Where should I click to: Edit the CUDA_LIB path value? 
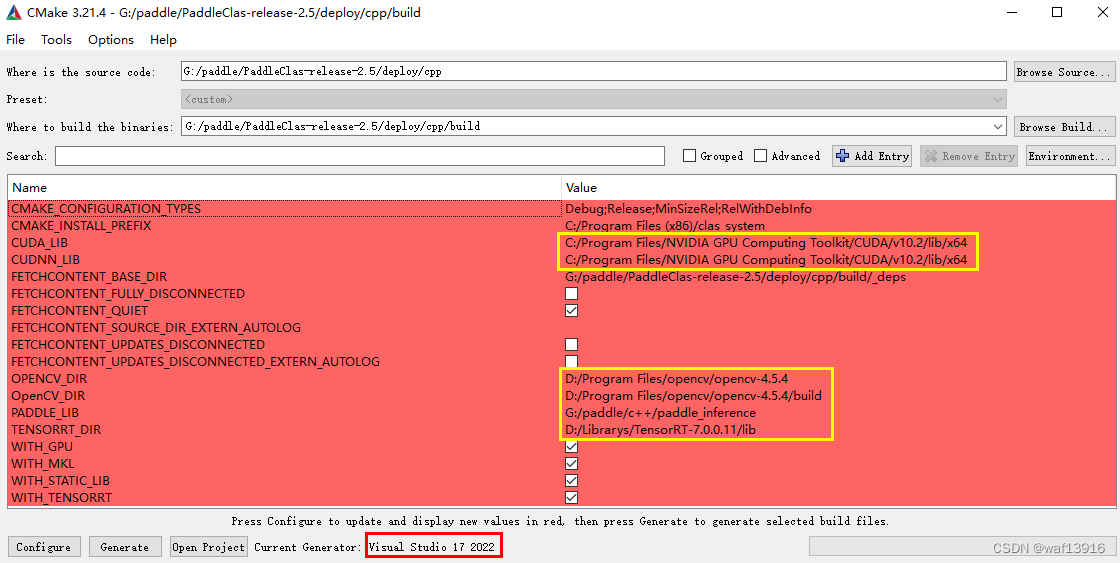pos(766,243)
